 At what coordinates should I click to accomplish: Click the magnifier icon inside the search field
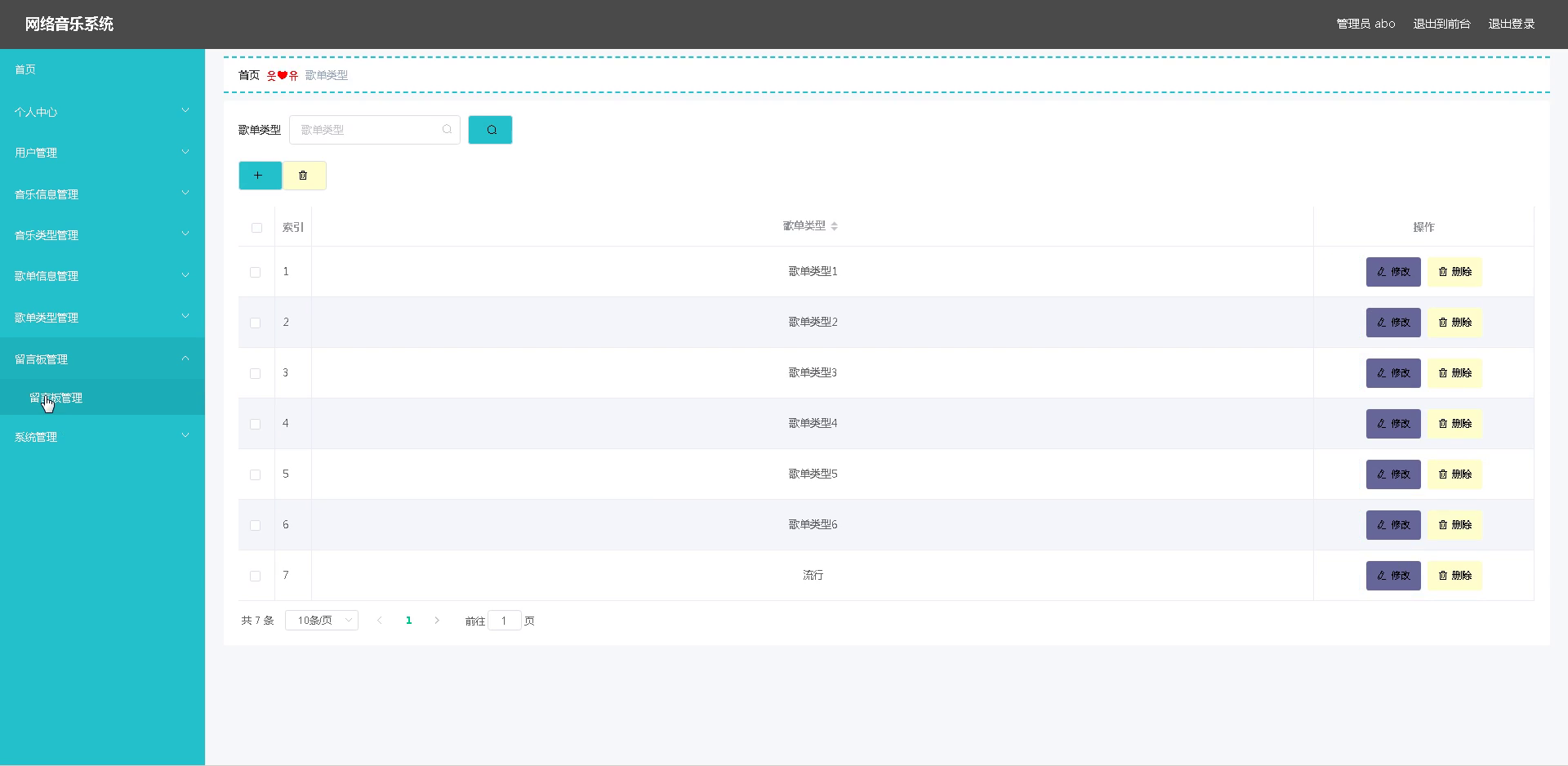(447, 130)
